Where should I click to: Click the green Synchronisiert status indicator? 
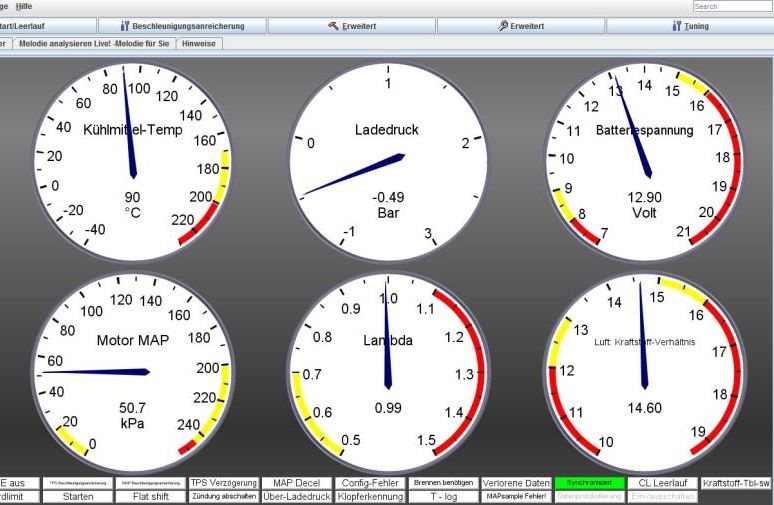[x=589, y=483]
